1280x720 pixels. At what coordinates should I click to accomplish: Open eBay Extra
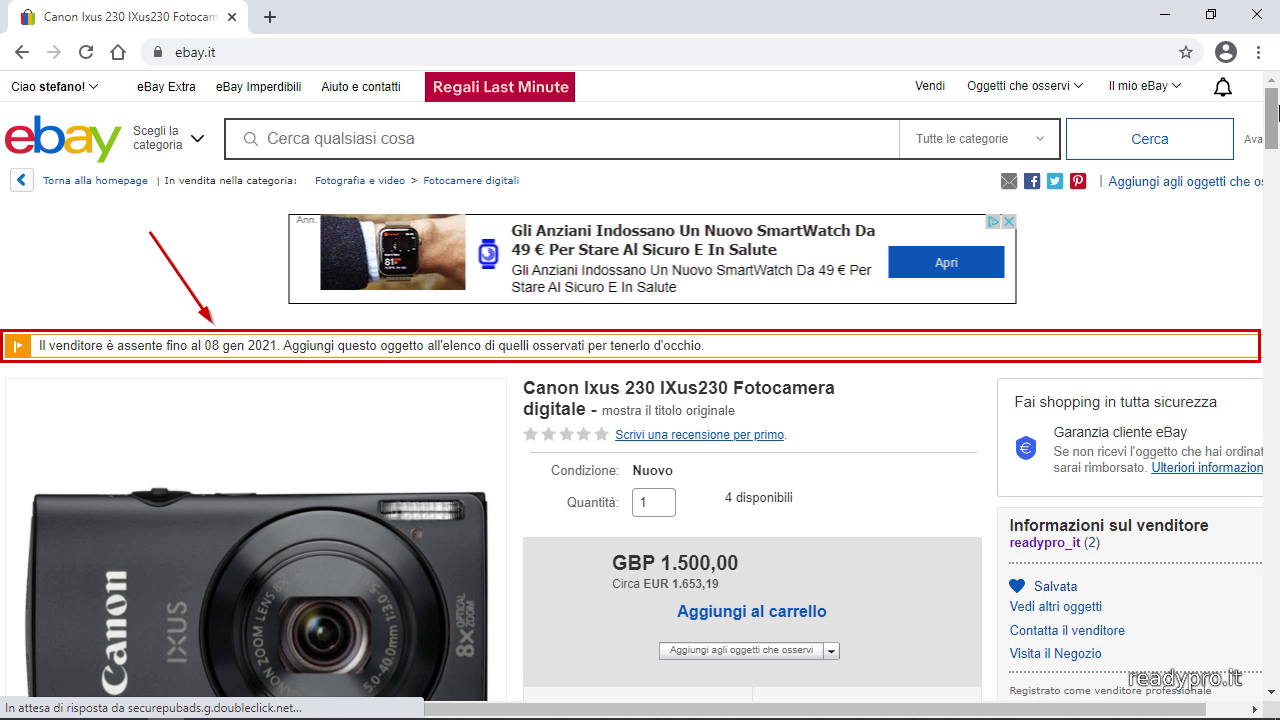[166, 87]
